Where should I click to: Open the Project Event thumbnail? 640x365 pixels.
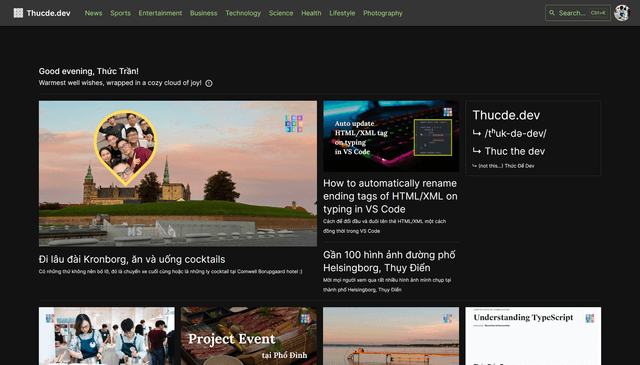(249, 336)
